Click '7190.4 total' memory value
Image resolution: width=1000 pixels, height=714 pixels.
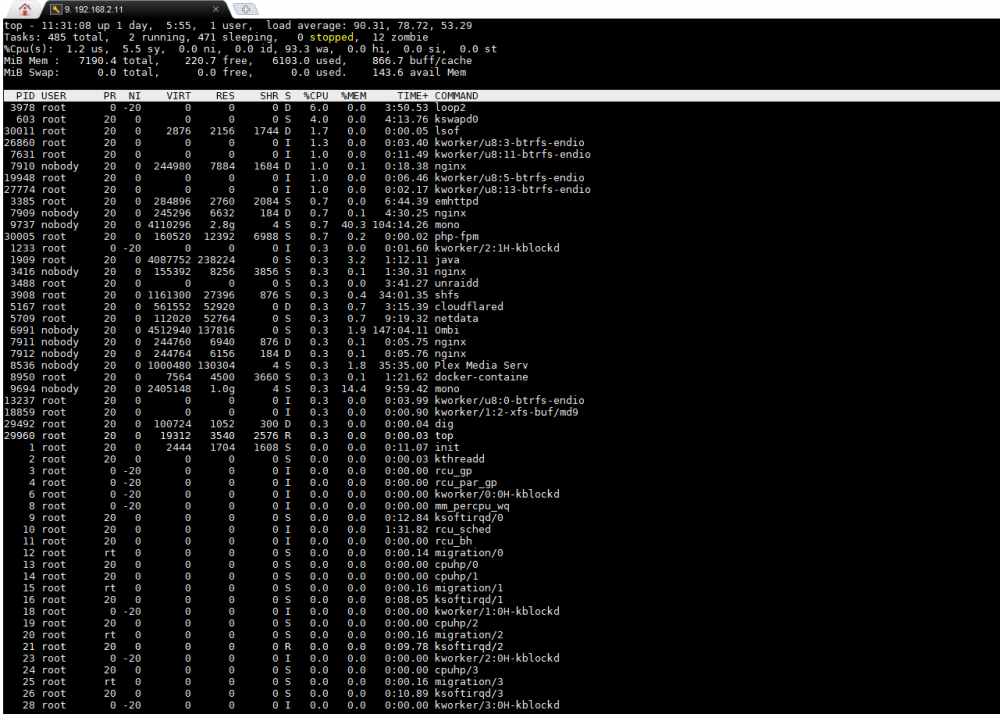click(116, 61)
